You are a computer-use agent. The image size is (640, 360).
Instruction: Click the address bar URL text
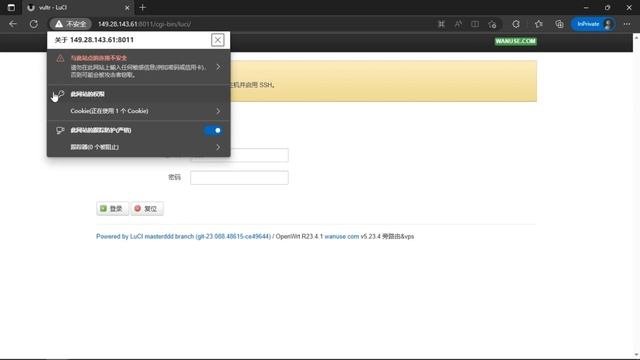[x=144, y=24]
